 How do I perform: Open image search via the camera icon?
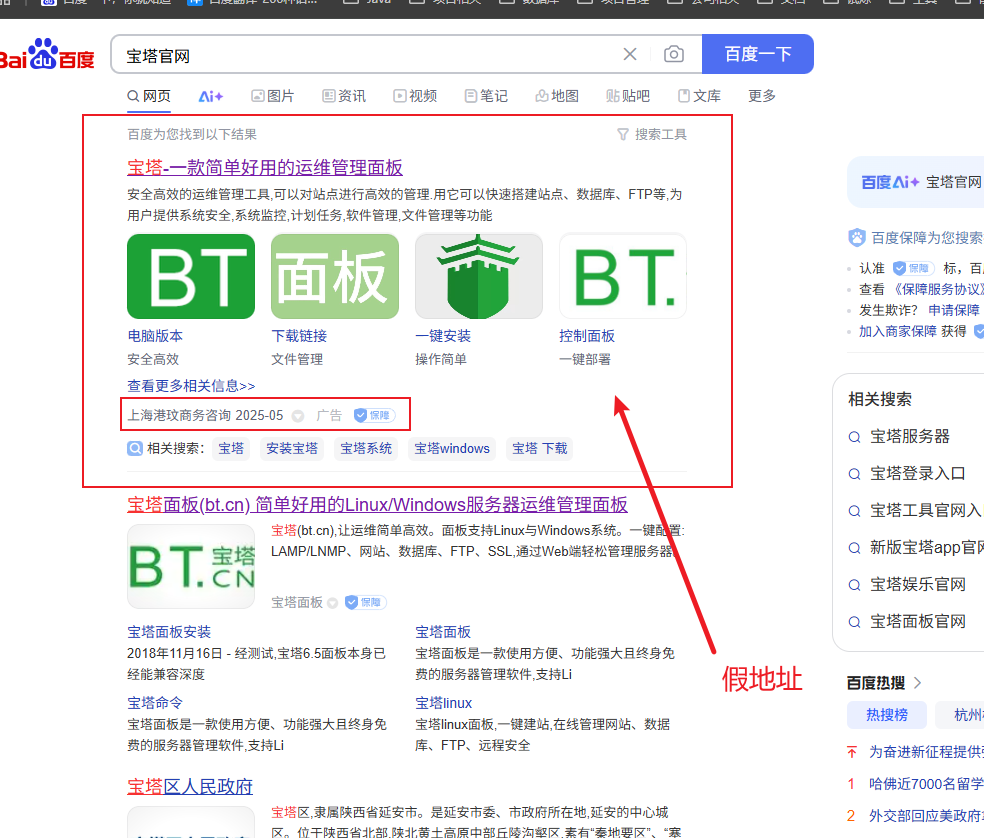pyautogui.click(x=674, y=55)
